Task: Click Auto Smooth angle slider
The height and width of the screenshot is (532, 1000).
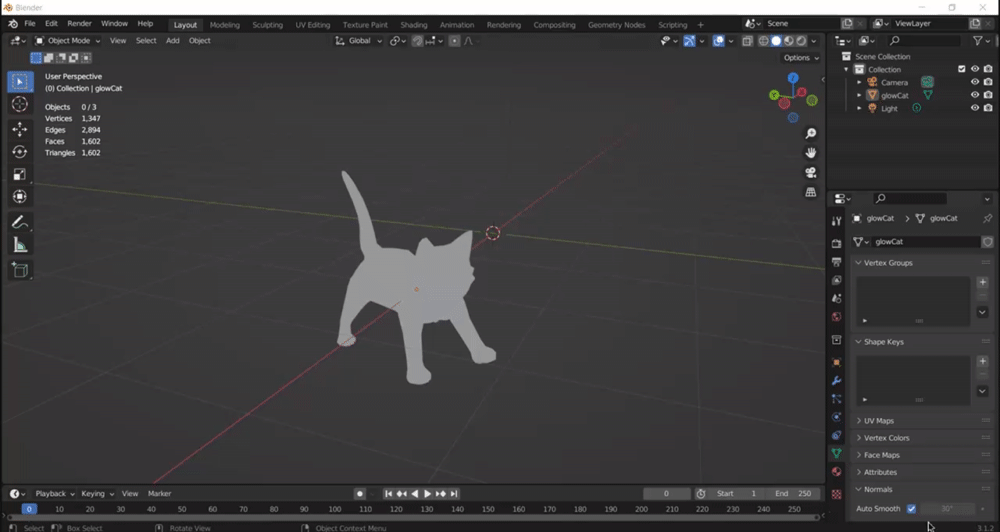Action: point(948,508)
